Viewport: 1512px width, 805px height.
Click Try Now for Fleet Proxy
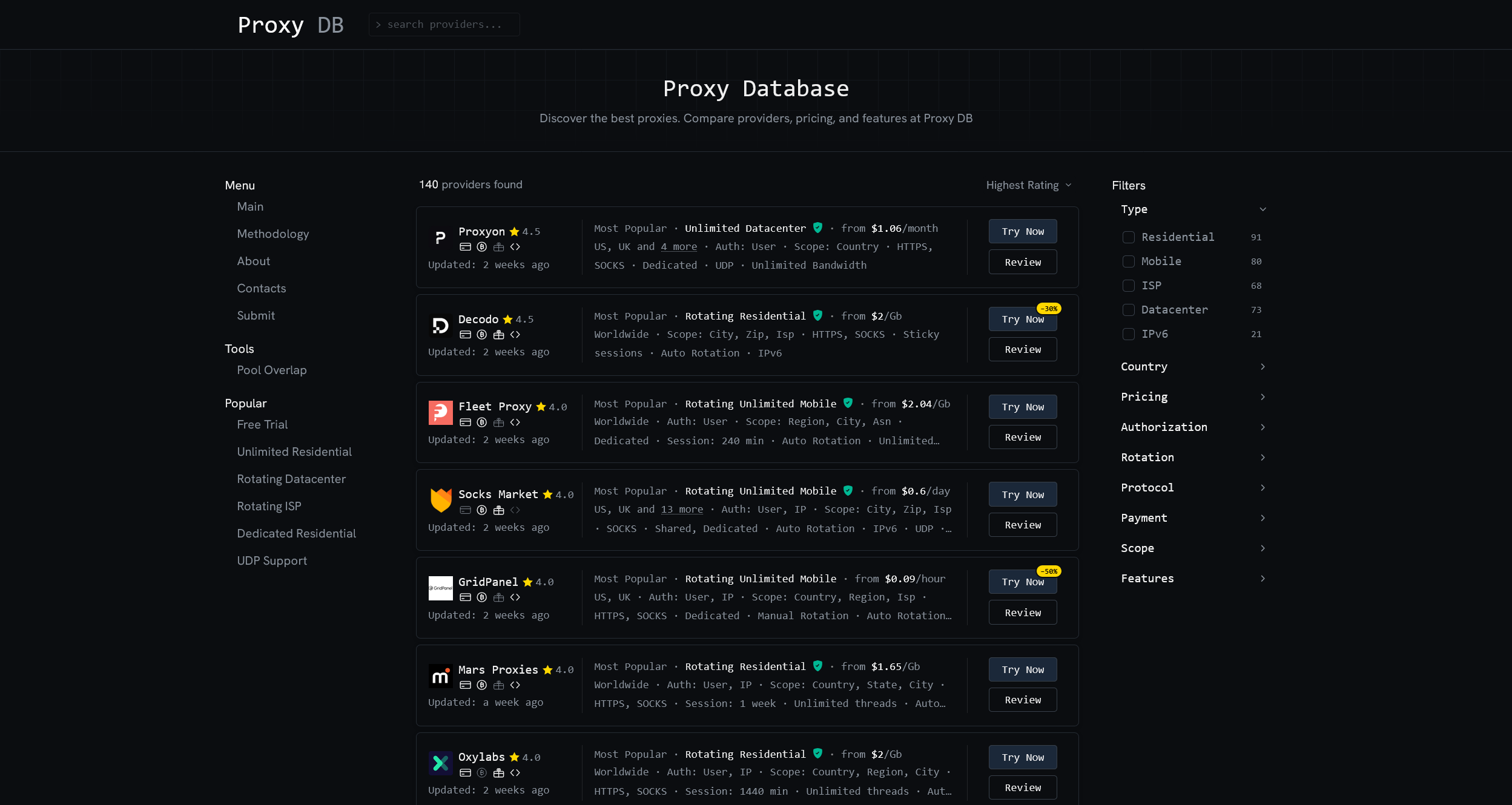(x=1023, y=407)
